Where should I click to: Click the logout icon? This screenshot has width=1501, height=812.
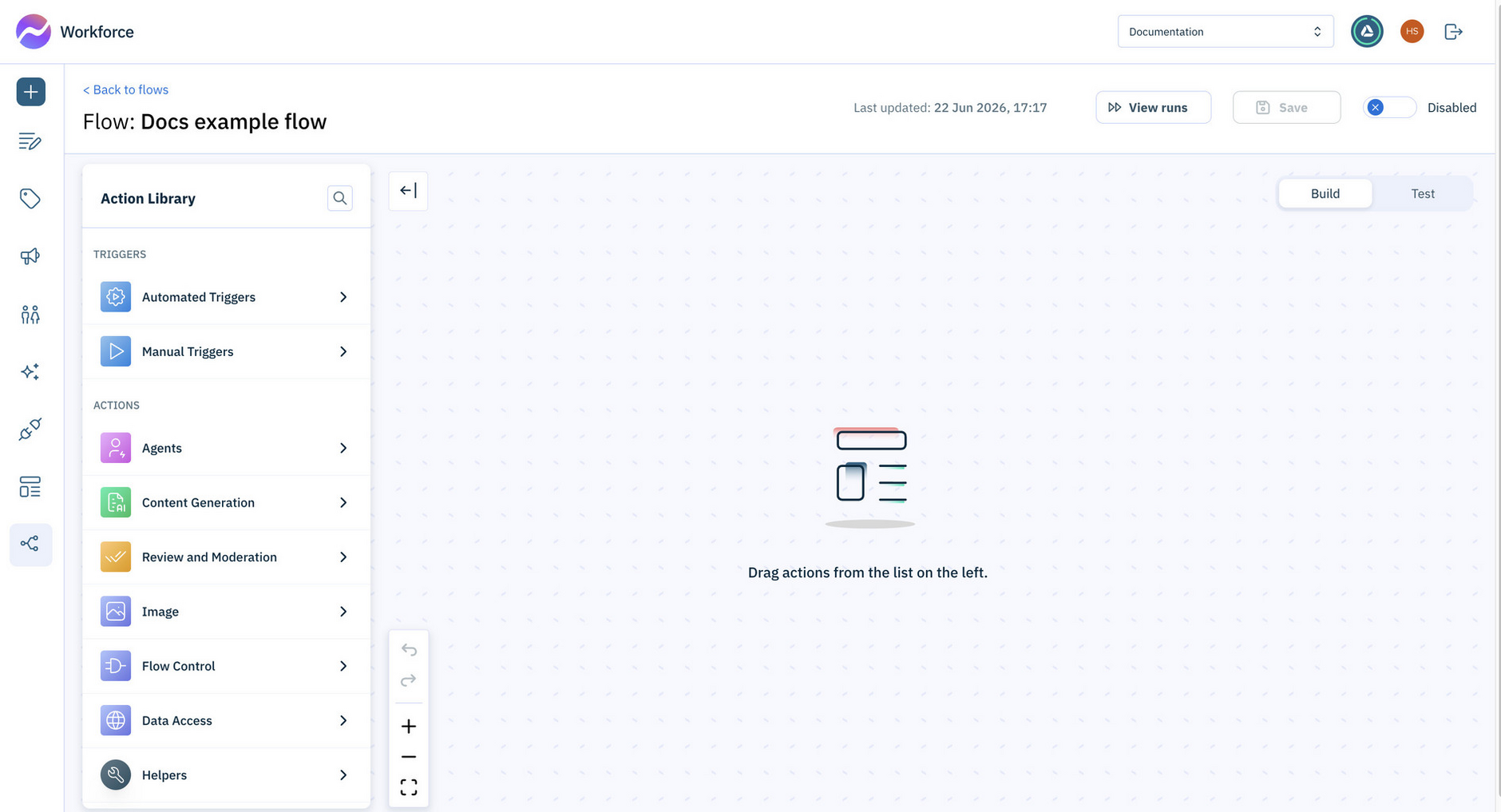[1454, 32]
